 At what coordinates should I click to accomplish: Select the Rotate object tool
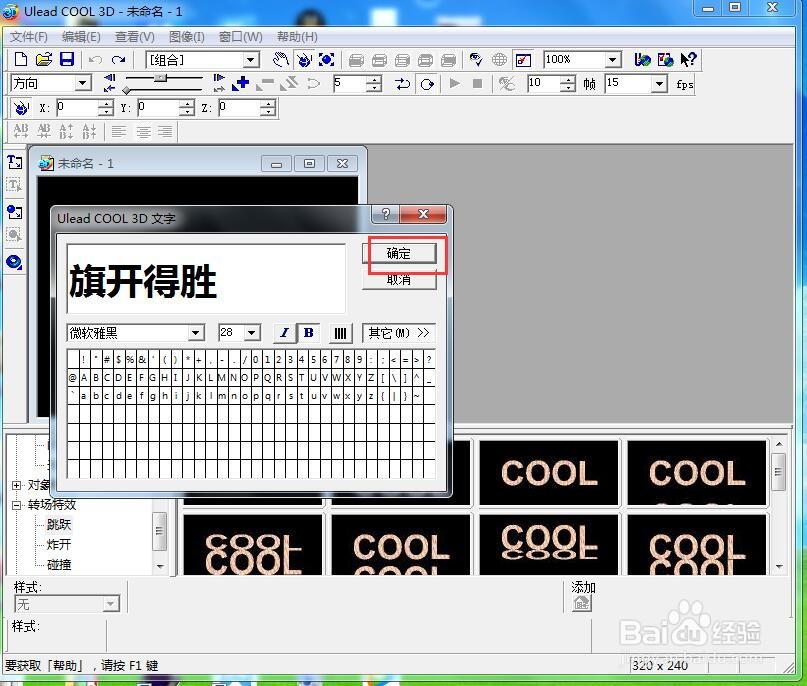point(304,60)
